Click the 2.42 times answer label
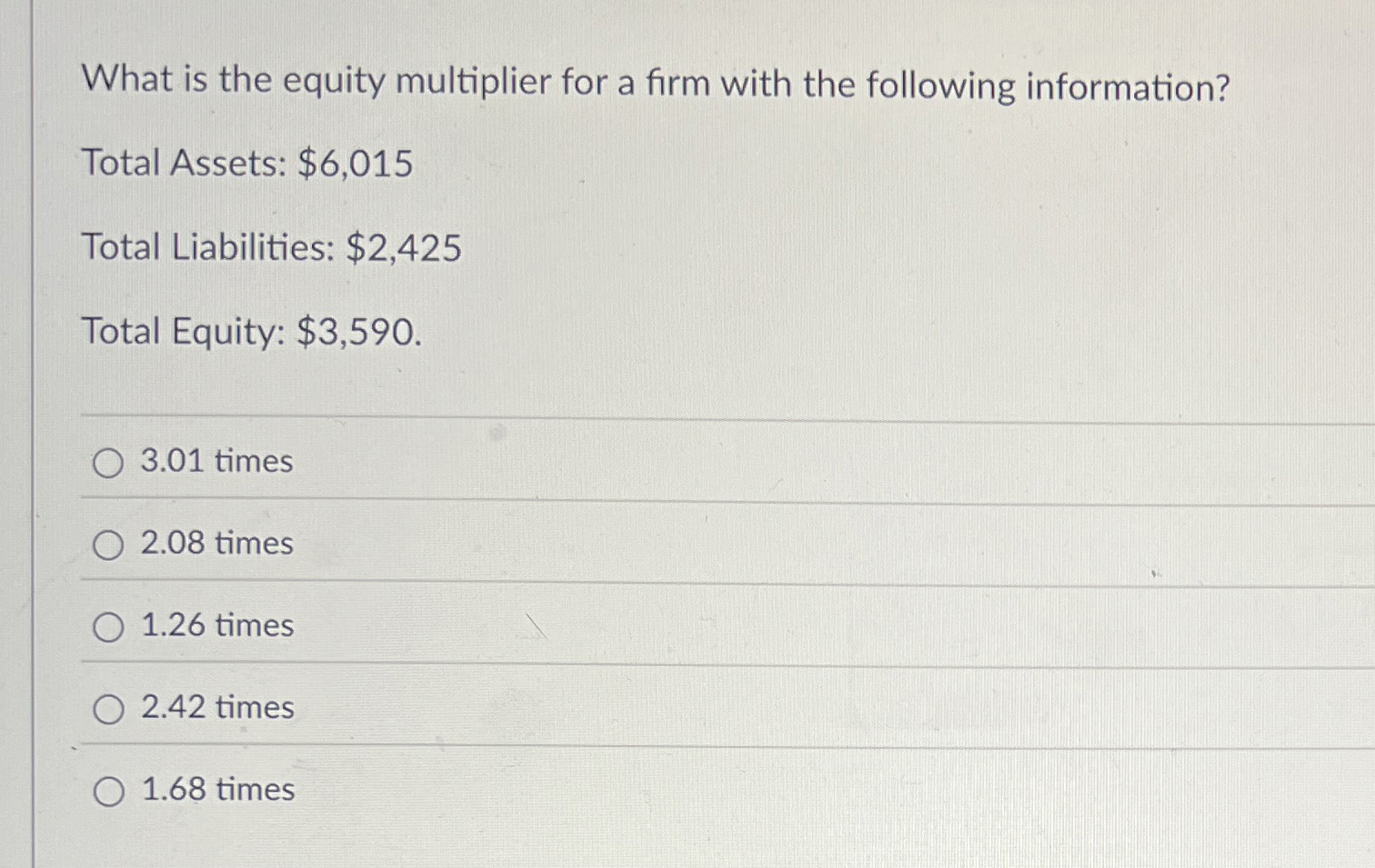Screen dimensions: 1375x868 (x=216, y=708)
